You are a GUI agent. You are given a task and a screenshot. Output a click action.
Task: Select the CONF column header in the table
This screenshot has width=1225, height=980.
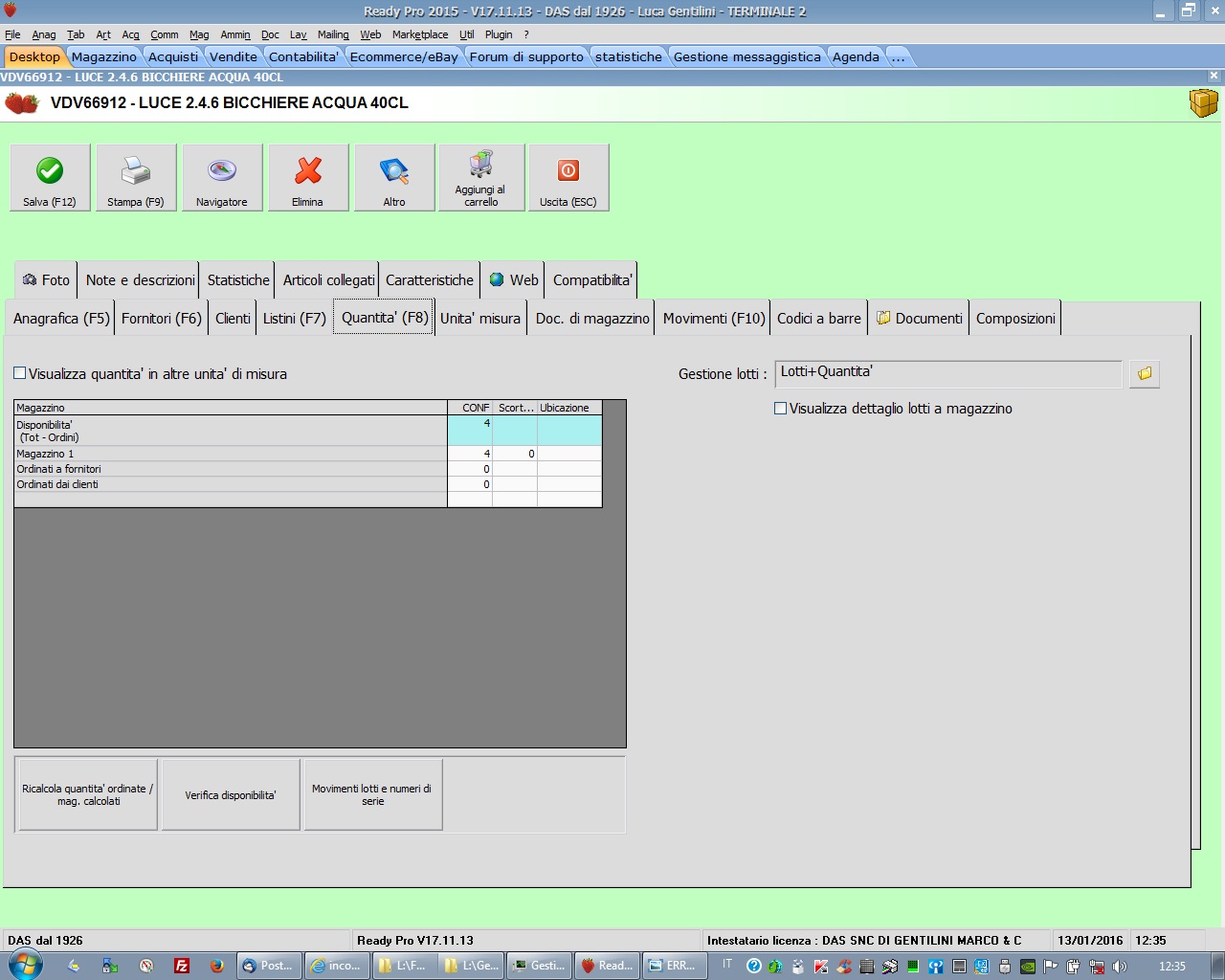point(470,408)
